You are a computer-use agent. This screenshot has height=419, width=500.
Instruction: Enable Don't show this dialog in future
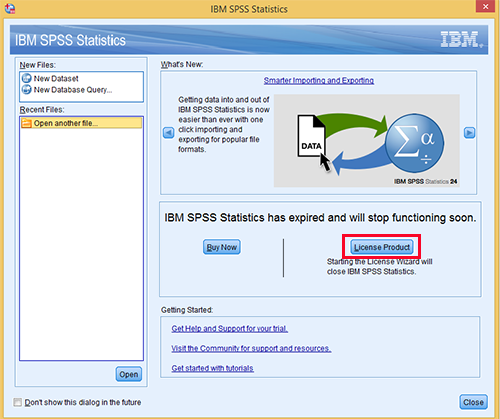pyautogui.click(x=18, y=402)
